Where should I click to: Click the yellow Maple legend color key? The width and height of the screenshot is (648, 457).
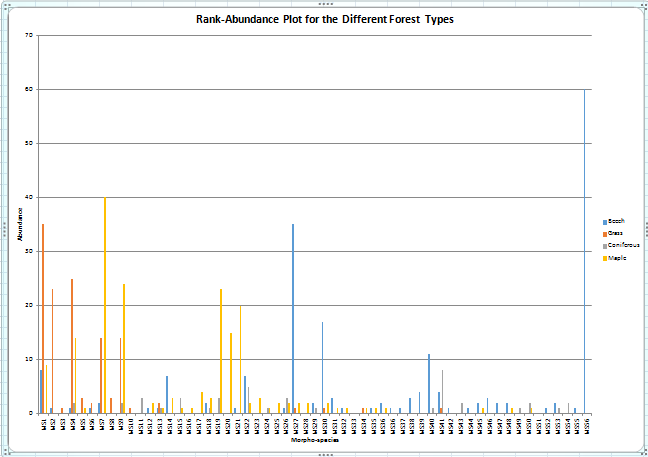coord(605,259)
